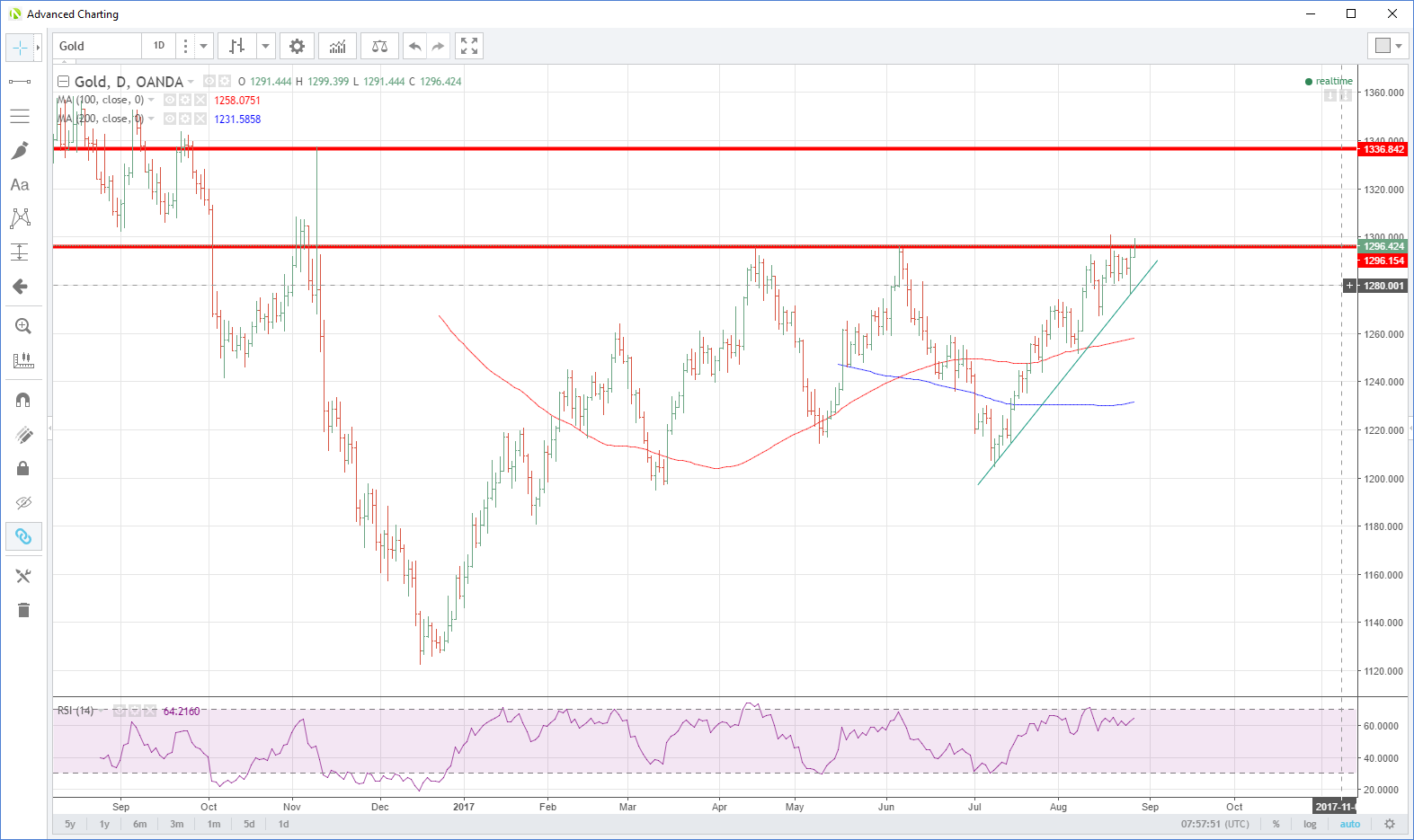The width and height of the screenshot is (1414, 840).
Task: Select the brush drawing tool
Action: coord(20,150)
